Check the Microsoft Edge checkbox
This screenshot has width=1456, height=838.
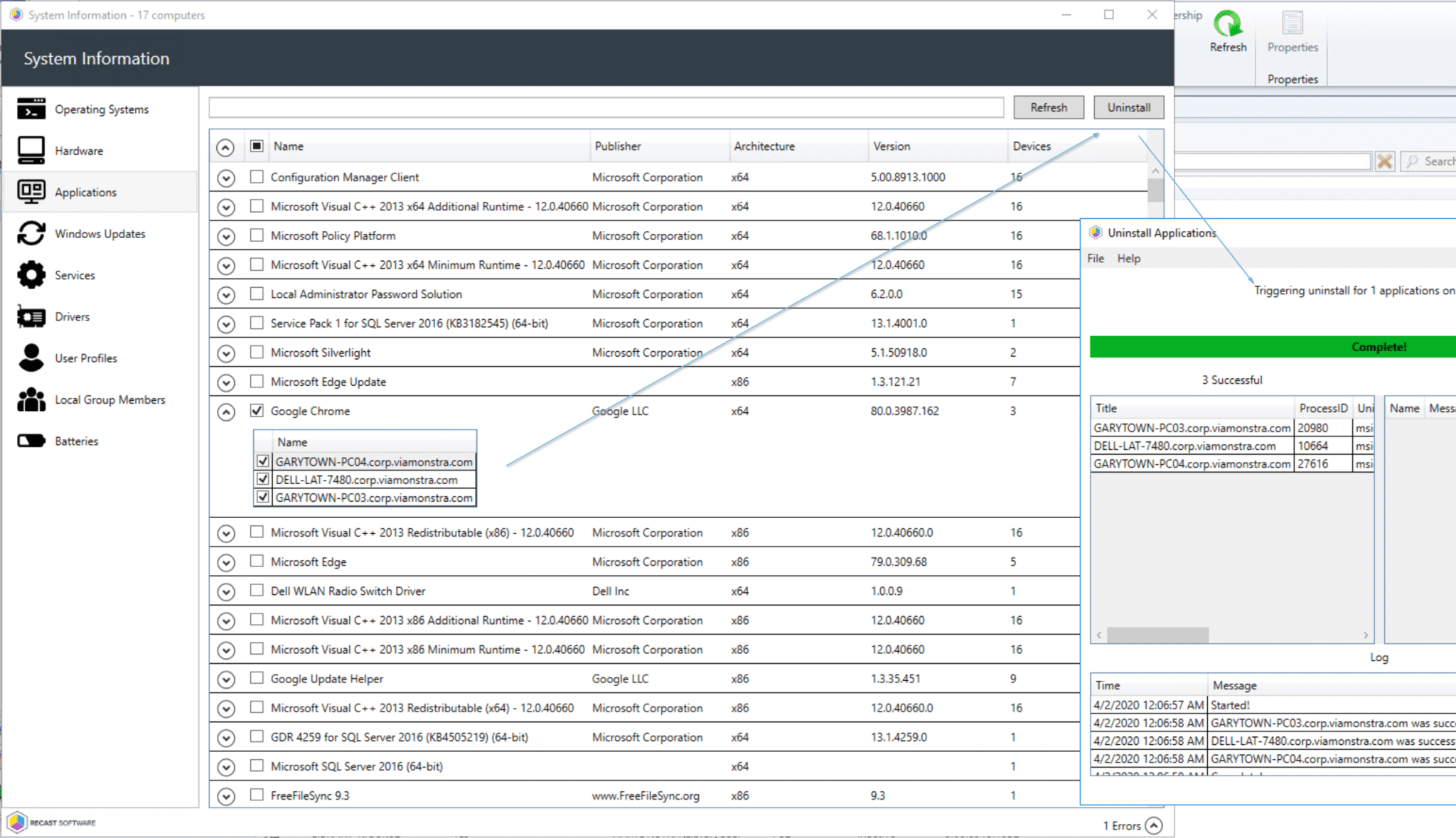click(x=257, y=562)
